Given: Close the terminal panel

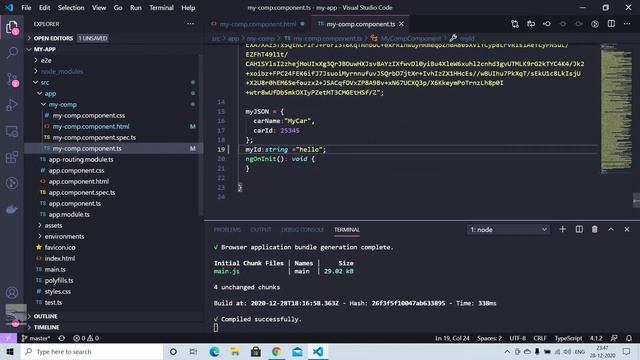Looking at the screenshot, I should [627, 229].
